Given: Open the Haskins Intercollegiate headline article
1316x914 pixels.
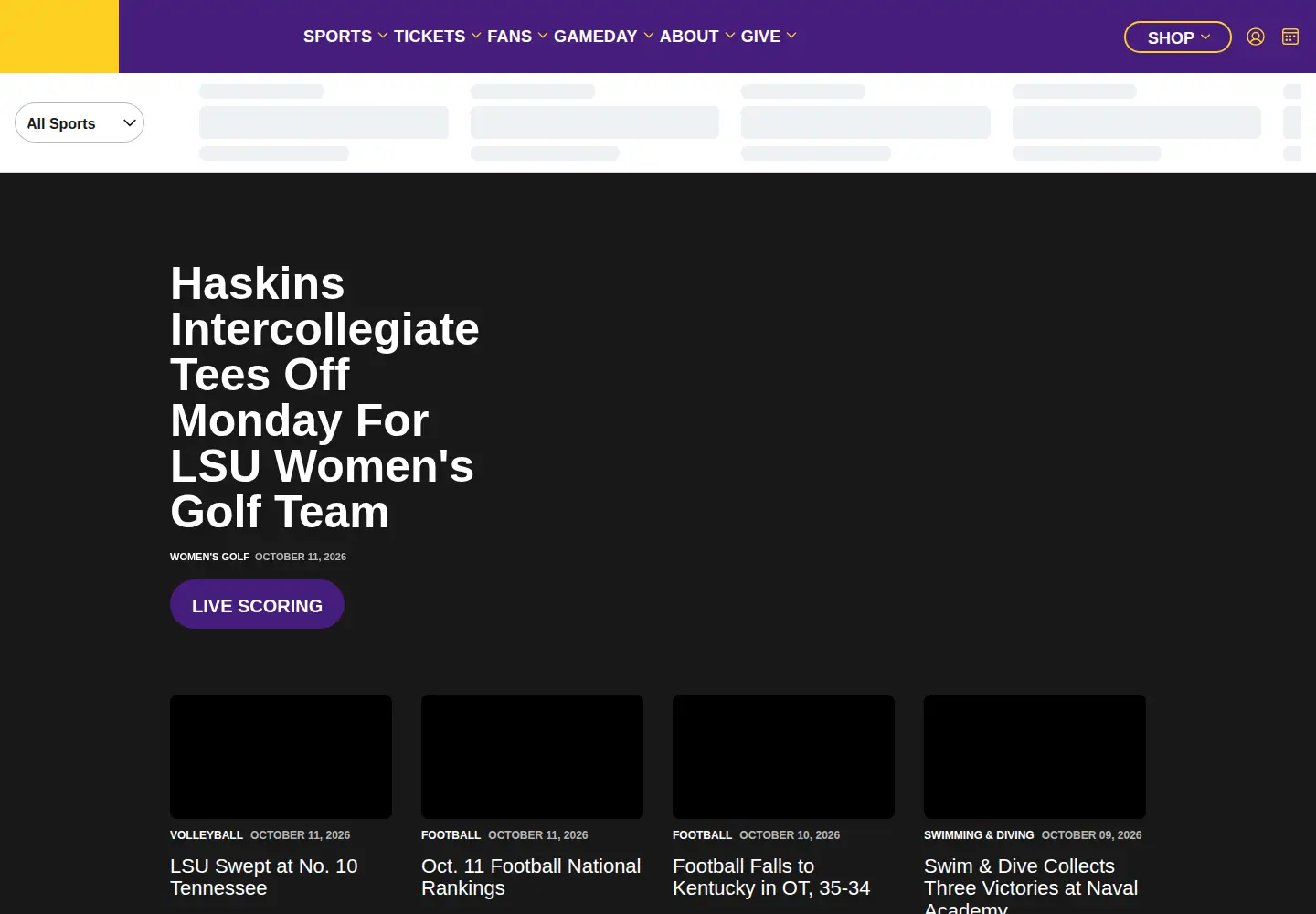Looking at the screenshot, I should pyautogui.click(x=324, y=398).
